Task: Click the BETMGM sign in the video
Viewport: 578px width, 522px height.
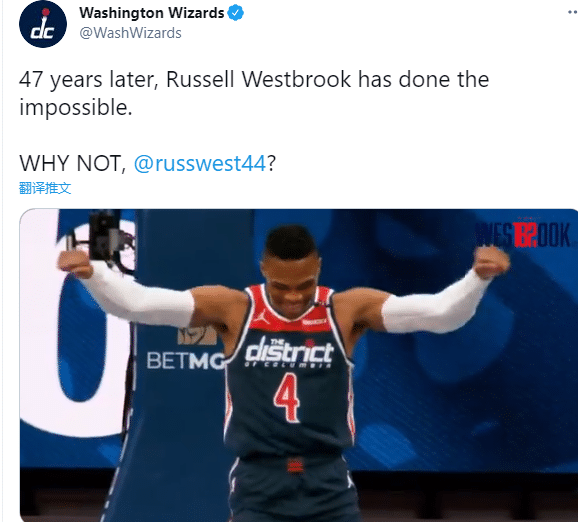Action: 185,360
